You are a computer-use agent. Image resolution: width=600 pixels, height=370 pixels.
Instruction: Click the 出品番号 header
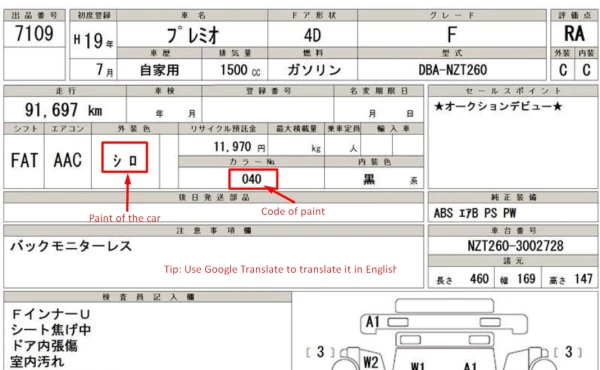pos(34,16)
